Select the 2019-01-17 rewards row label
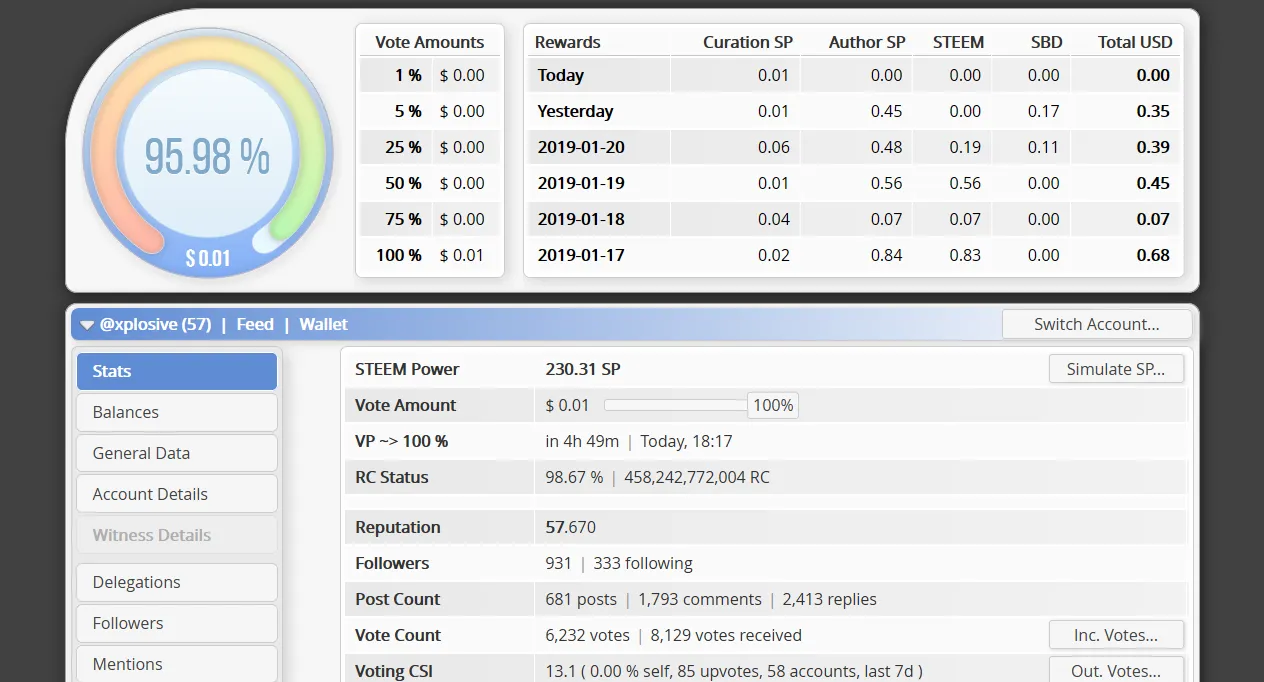The width and height of the screenshot is (1264, 682). pos(581,255)
